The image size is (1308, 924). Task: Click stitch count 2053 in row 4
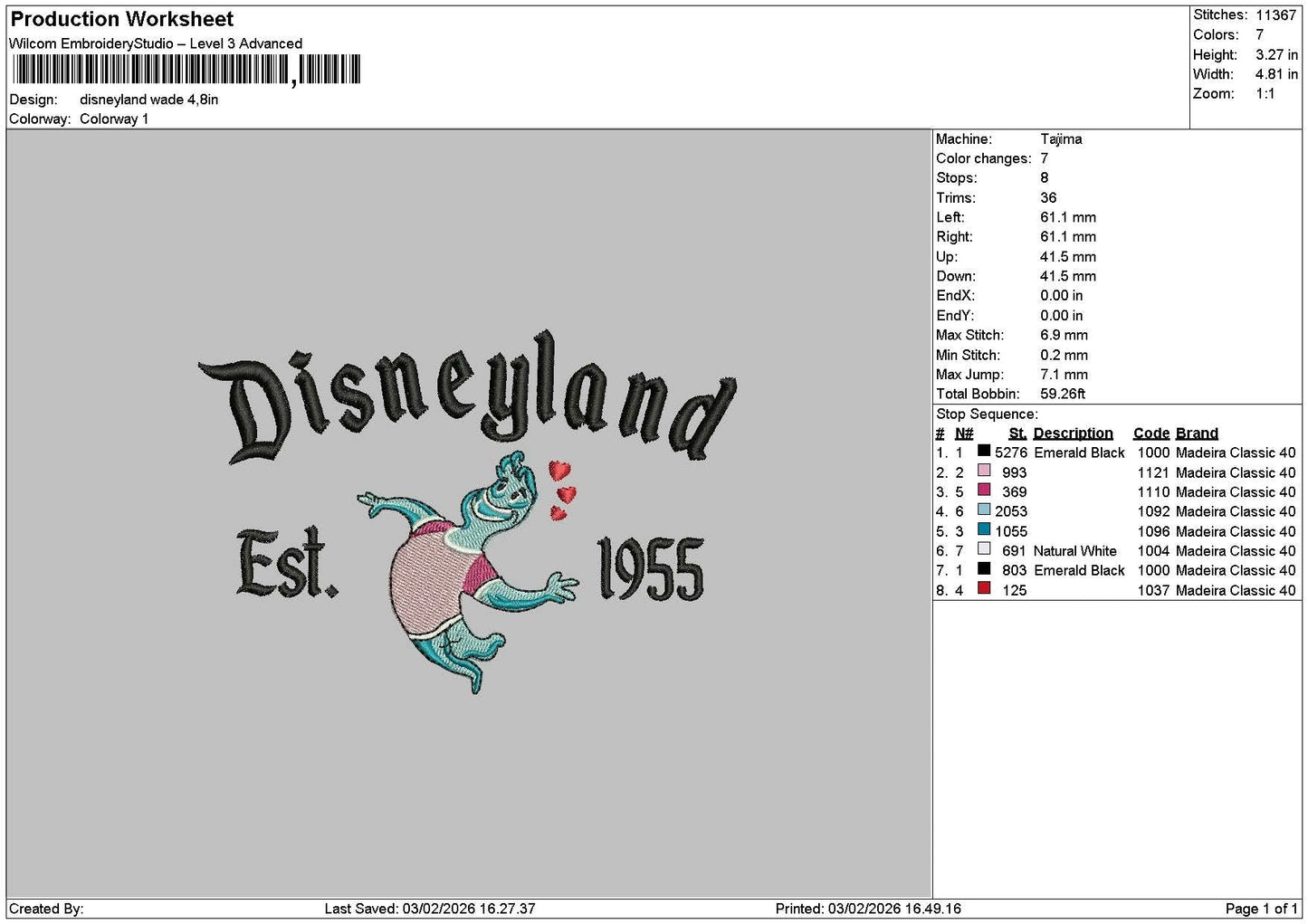click(x=1011, y=511)
